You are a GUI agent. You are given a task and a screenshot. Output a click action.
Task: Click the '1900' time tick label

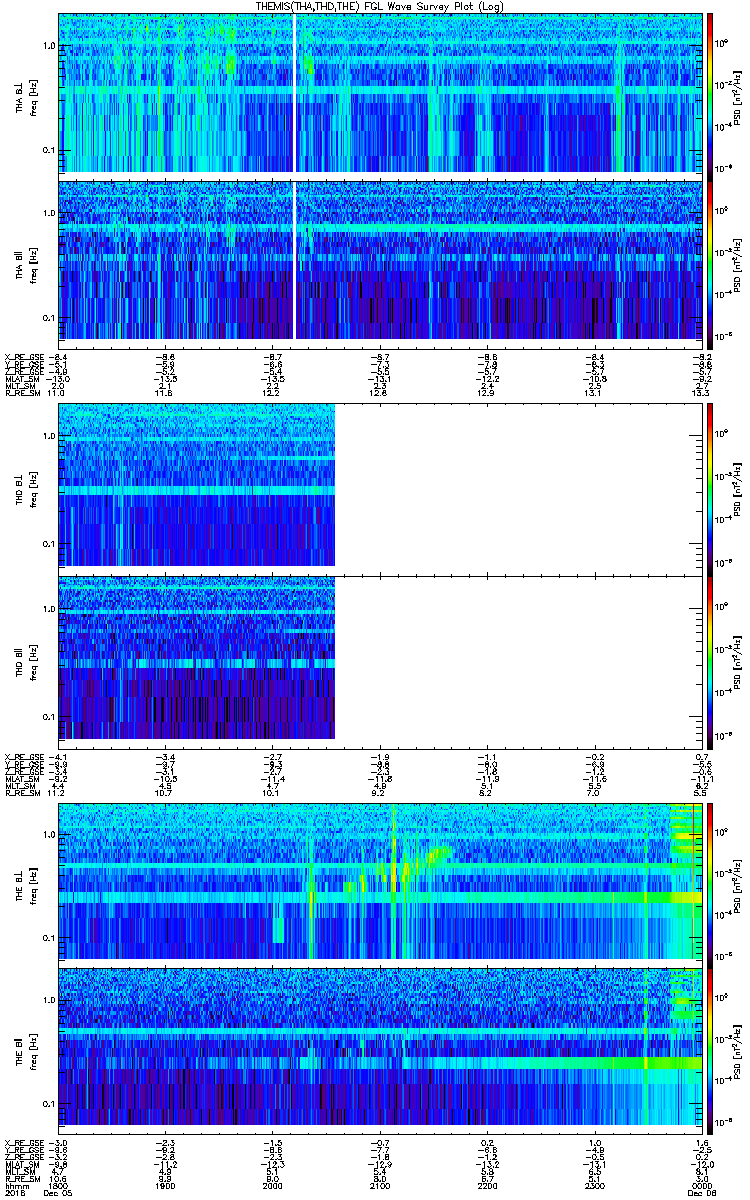(165, 1186)
